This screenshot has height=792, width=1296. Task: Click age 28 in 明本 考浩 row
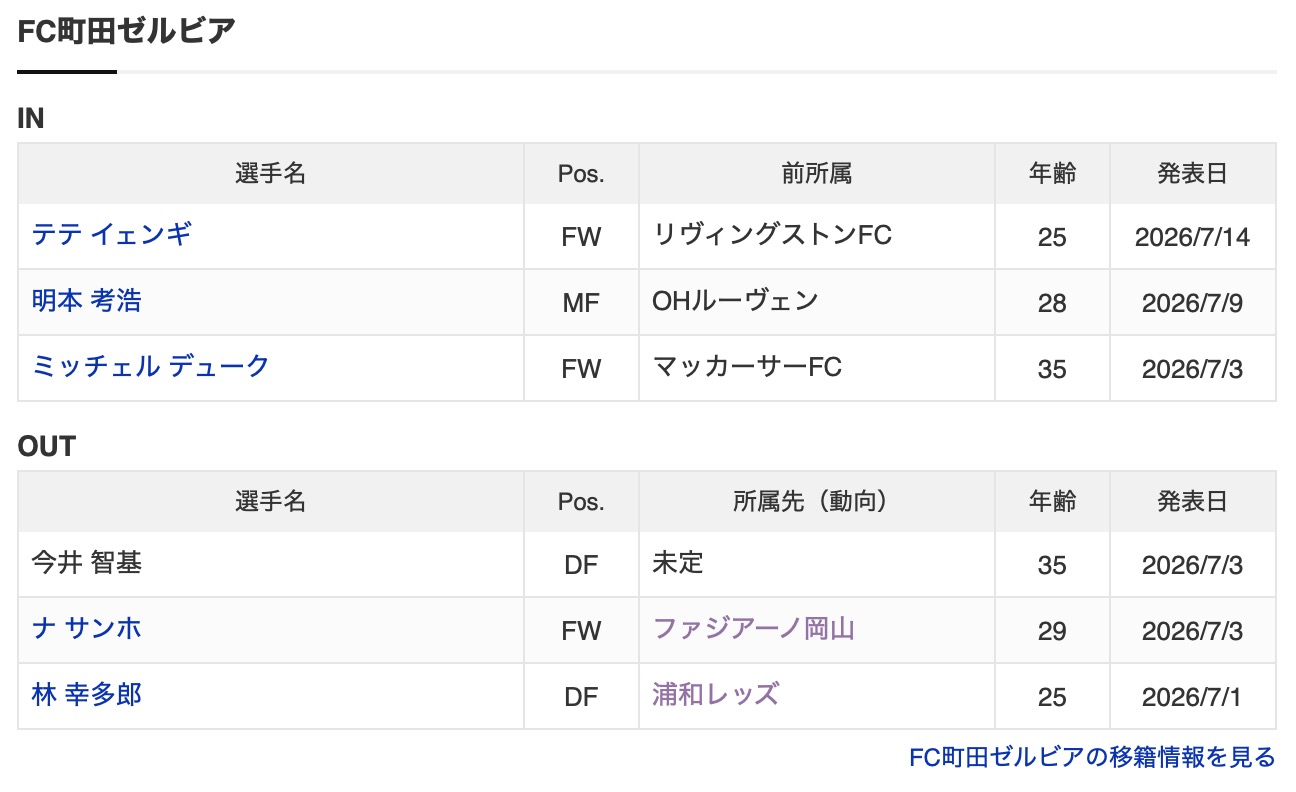1053,304
